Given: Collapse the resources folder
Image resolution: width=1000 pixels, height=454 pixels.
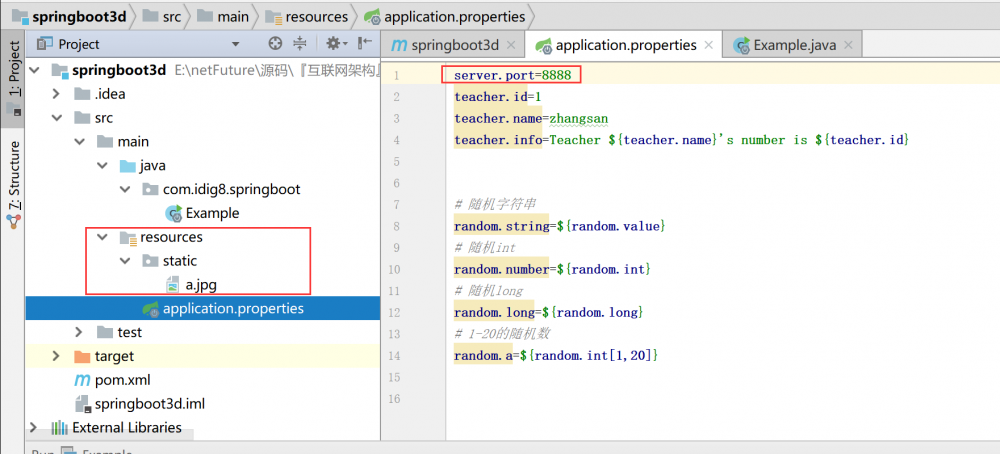Looking at the screenshot, I should point(103,237).
